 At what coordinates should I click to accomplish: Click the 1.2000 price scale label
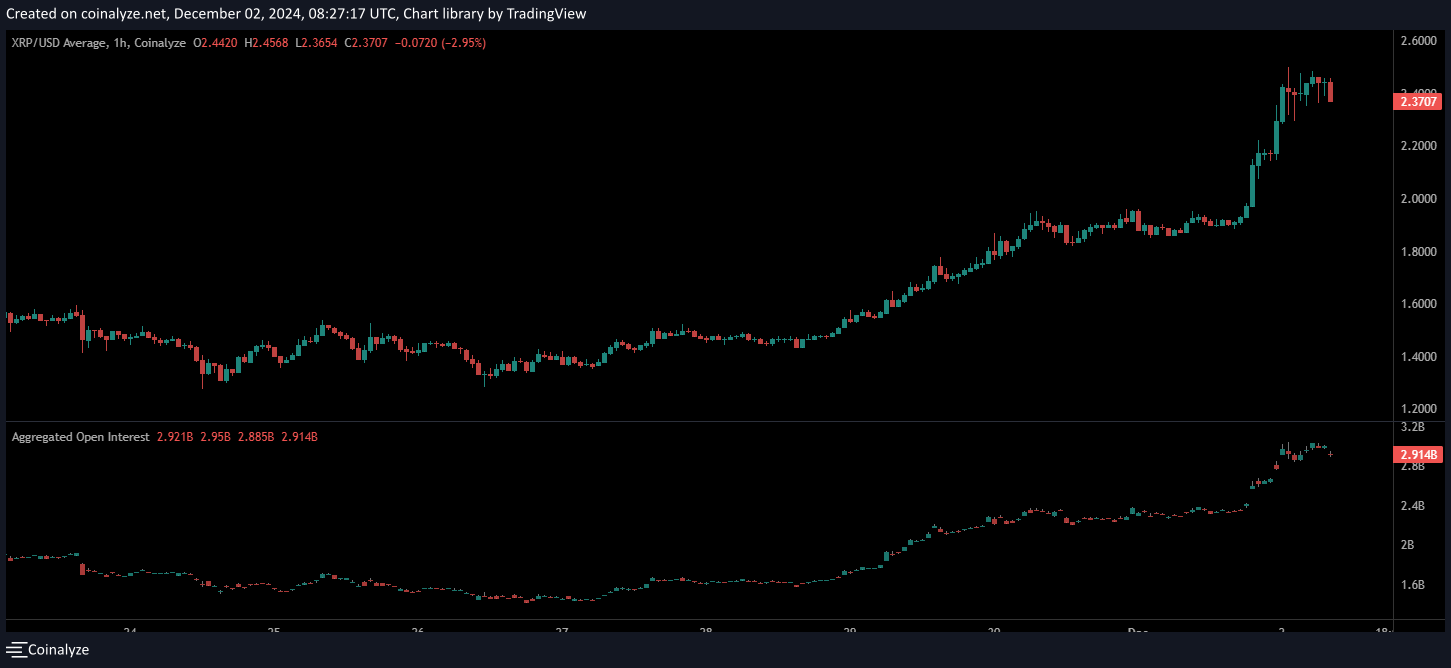(x=1418, y=408)
